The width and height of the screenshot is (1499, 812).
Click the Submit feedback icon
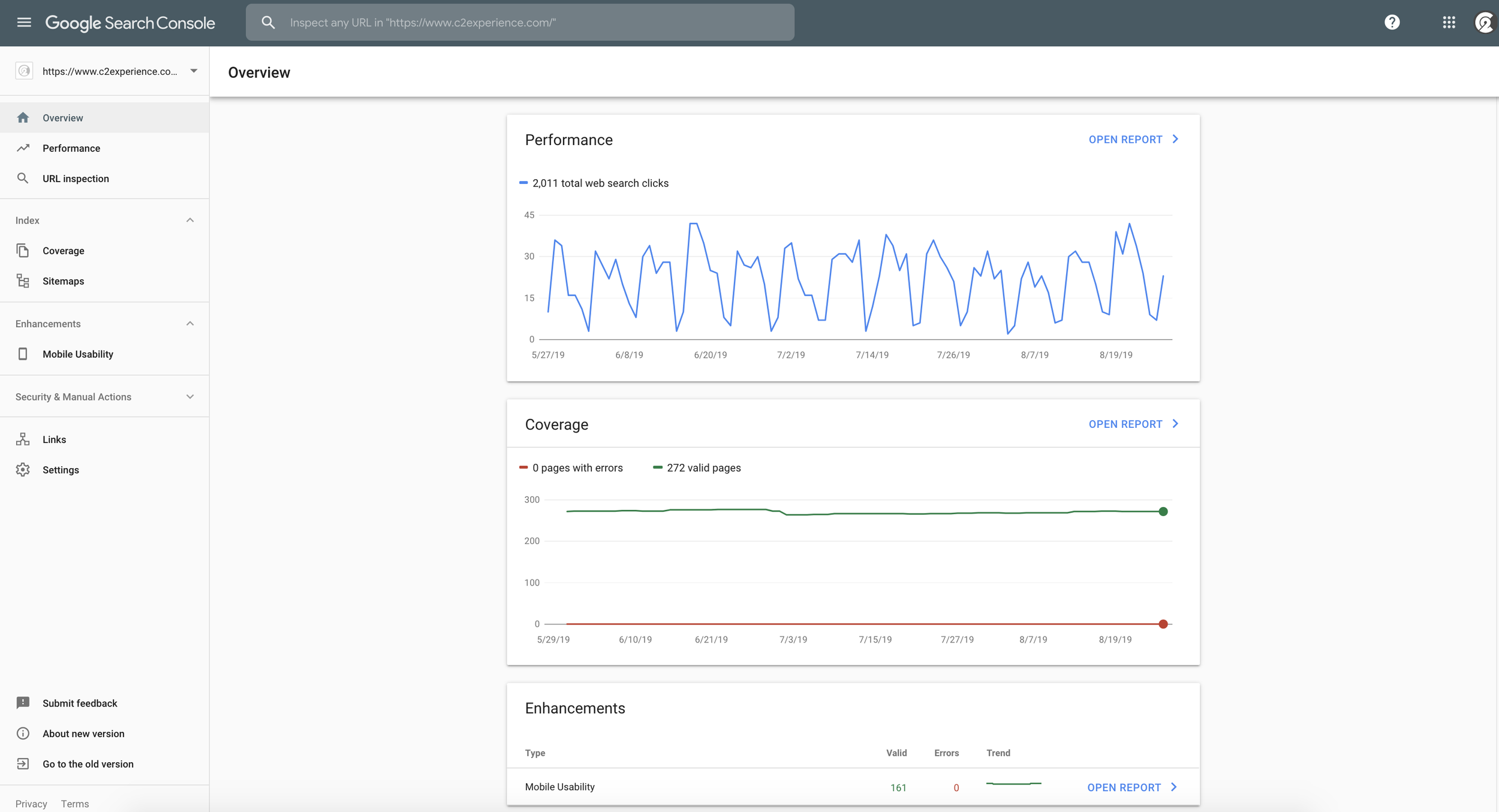[x=23, y=703]
